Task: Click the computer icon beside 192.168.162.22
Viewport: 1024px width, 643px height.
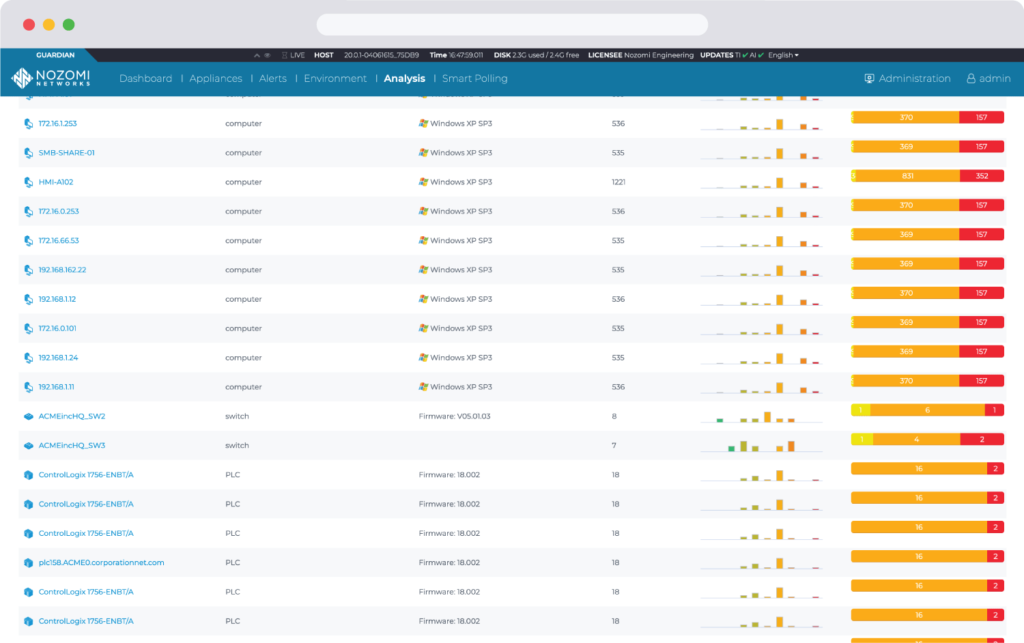Action: click(28, 270)
